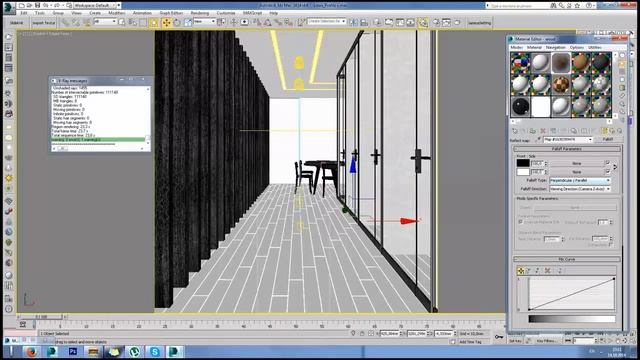Open the Reflect map name dropdown
The image size is (640, 360).
pos(568,140)
